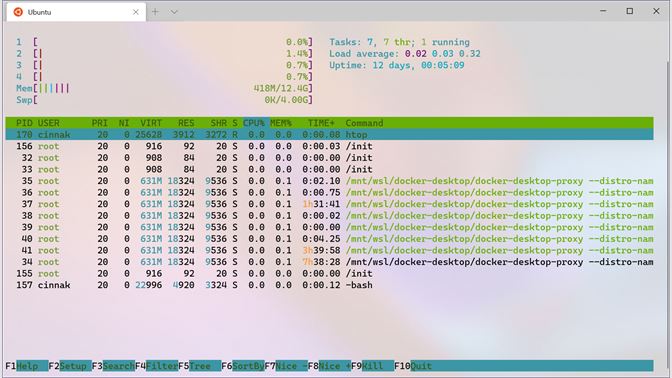Sort by the USER column header
The width and height of the screenshot is (672, 378).
[48, 123]
